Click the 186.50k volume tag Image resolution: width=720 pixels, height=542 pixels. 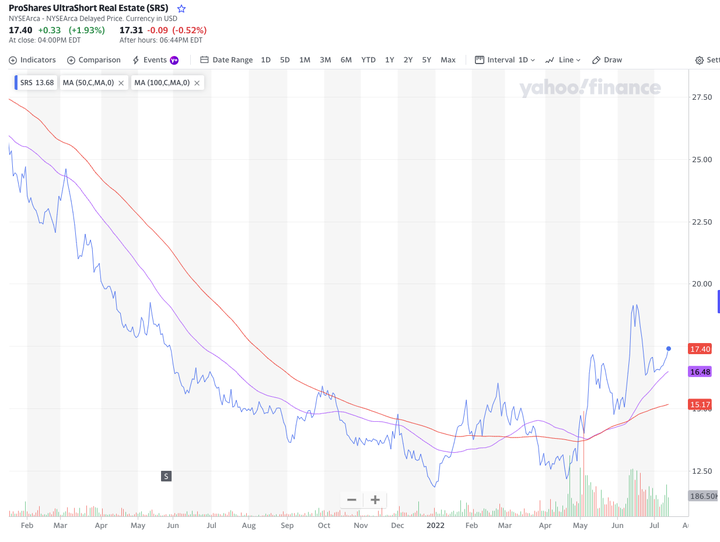[703, 496]
